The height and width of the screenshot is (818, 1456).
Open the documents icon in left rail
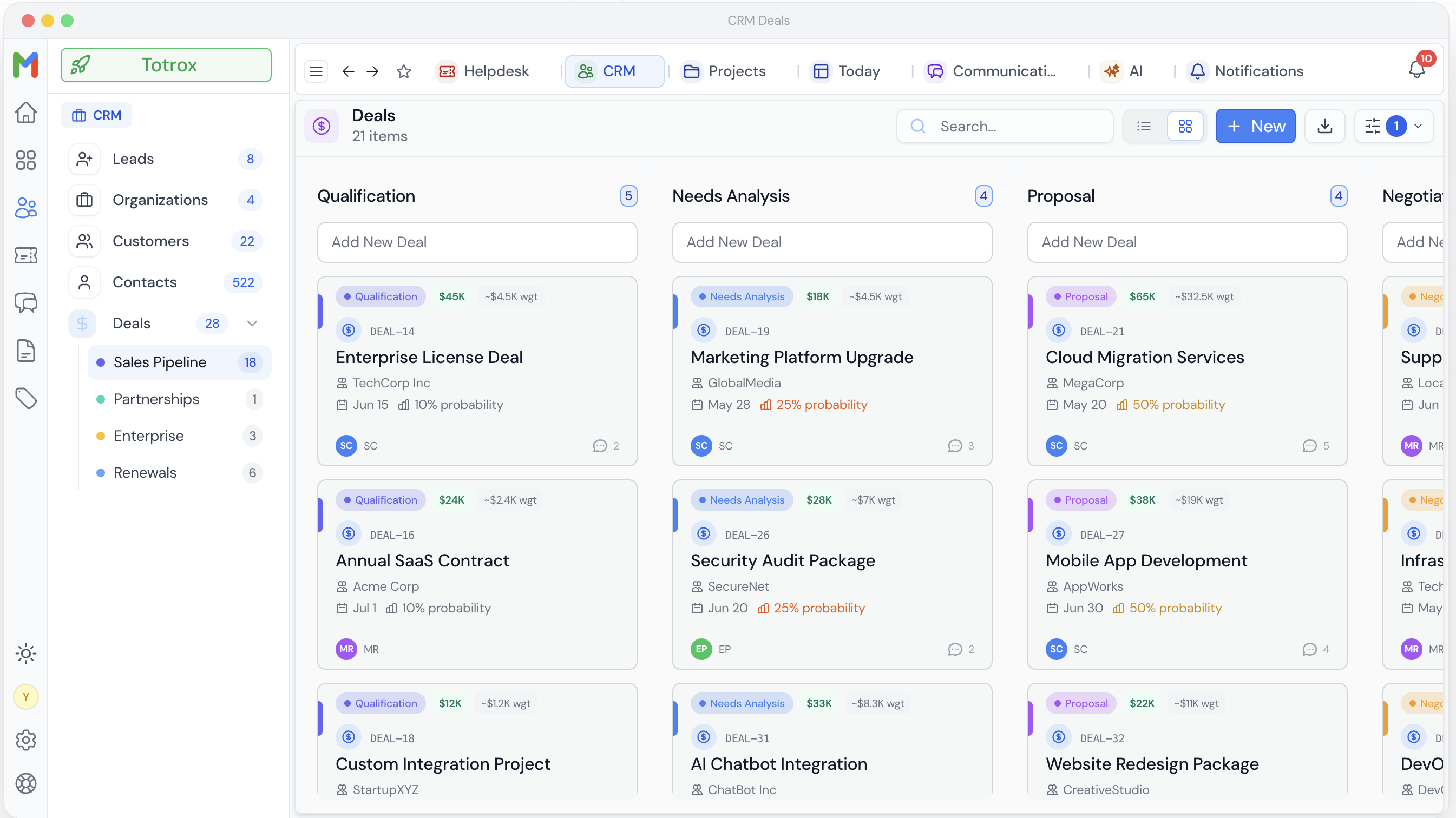pos(25,351)
